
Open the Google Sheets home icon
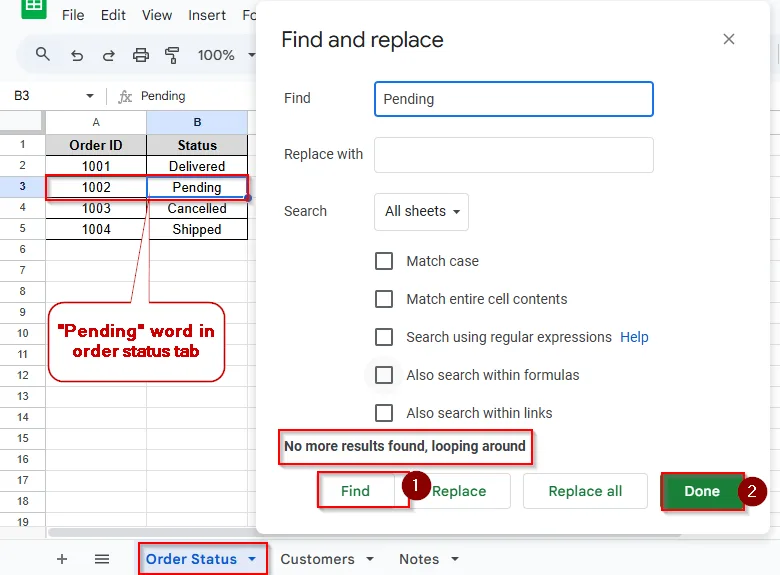click(x=34, y=8)
